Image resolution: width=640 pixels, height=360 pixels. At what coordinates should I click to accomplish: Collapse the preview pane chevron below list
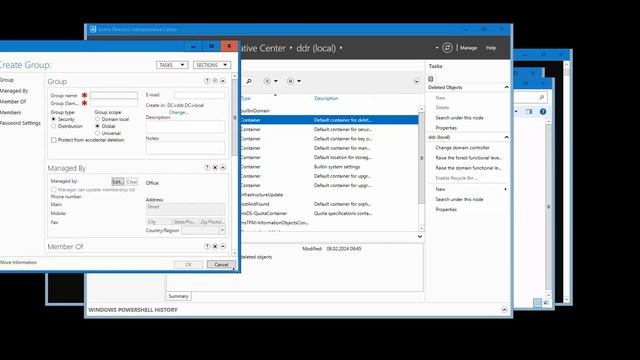tap(420, 236)
